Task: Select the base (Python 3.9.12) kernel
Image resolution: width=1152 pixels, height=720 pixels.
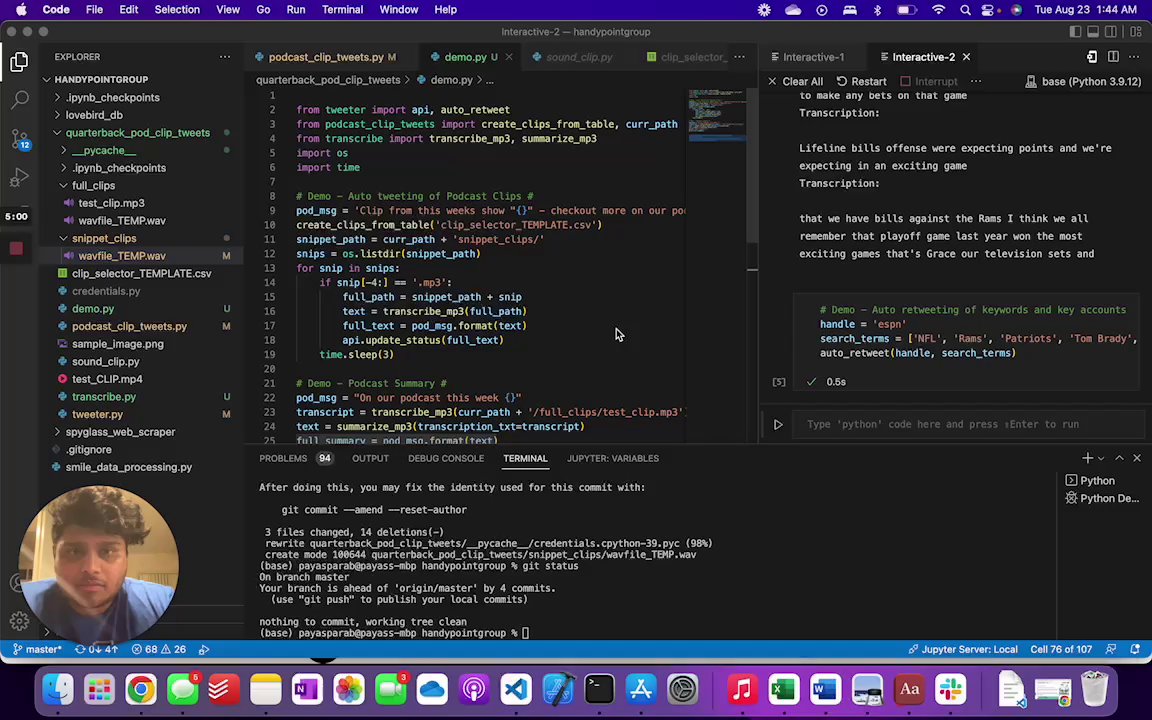Action: click(x=1084, y=82)
